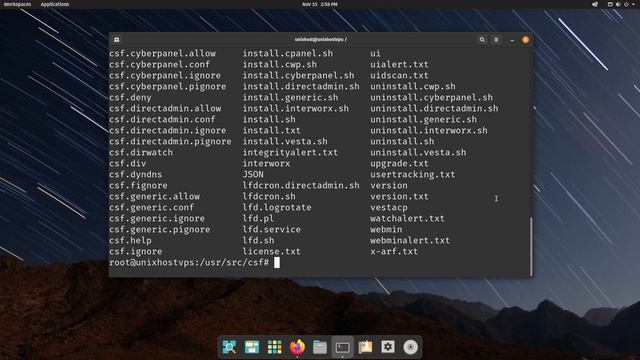Click the file name csf.fignore

click(138, 186)
